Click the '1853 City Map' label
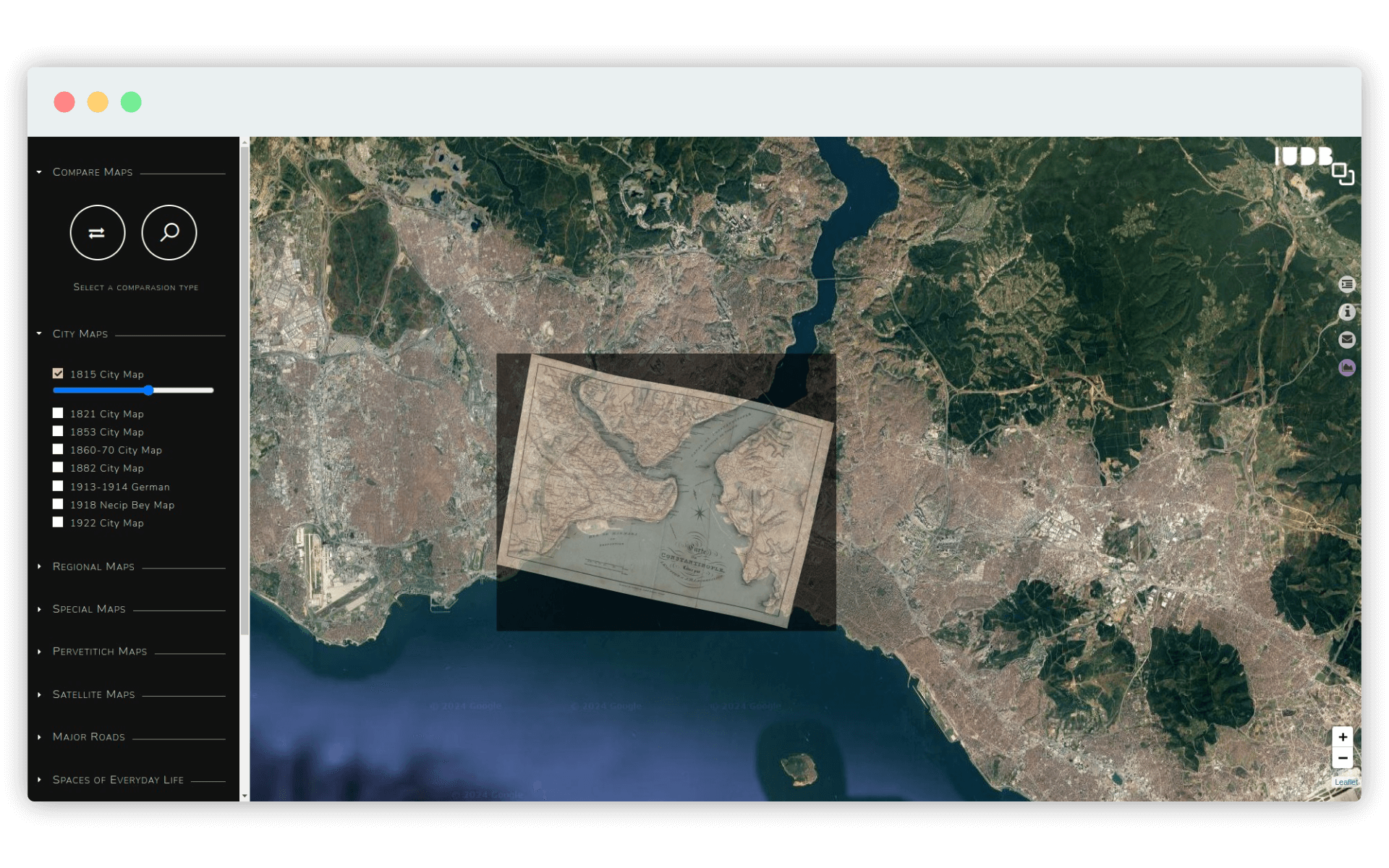This screenshot has height=868, width=1389. (107, 432)
